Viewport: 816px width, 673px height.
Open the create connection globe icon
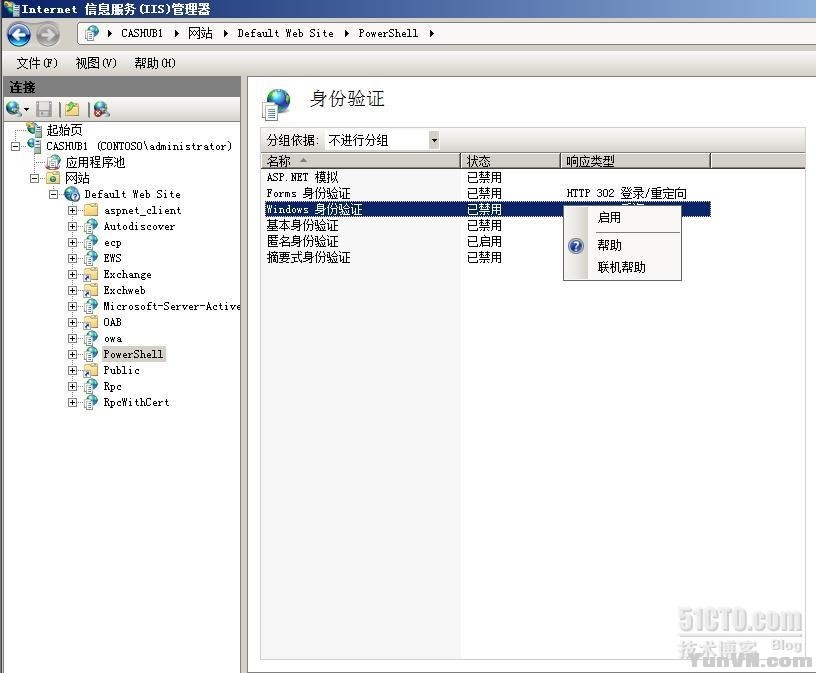pyautogui.click(x=14, y=109)
